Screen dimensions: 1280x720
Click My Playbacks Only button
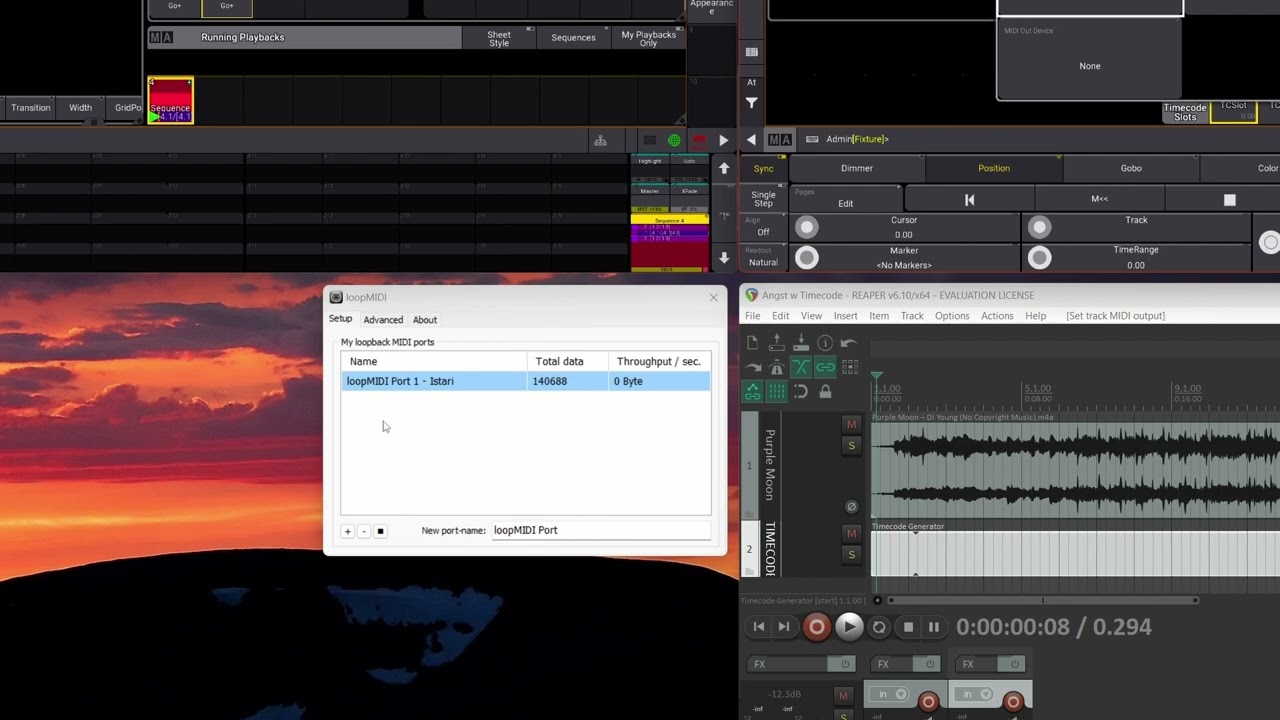[x=648, y=38]
